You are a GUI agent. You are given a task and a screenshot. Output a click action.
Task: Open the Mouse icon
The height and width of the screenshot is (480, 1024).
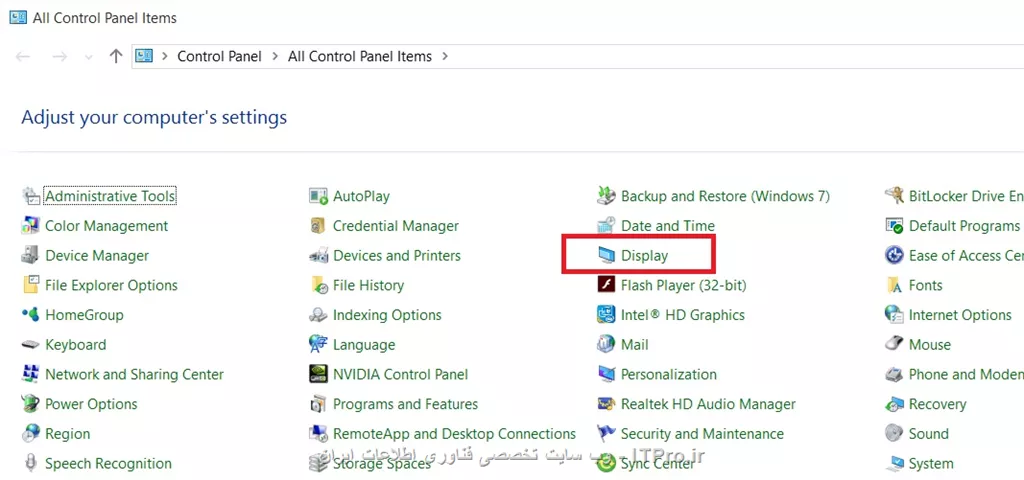coord(894,345)
